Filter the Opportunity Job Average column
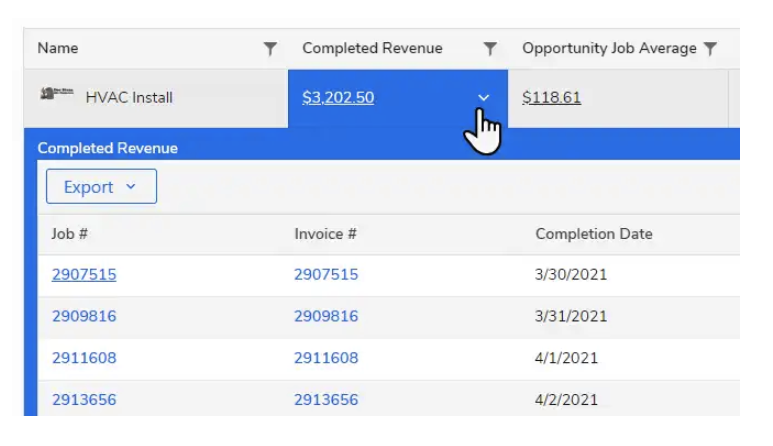Viewport: 773px width, 446px height. coord(710,48)
